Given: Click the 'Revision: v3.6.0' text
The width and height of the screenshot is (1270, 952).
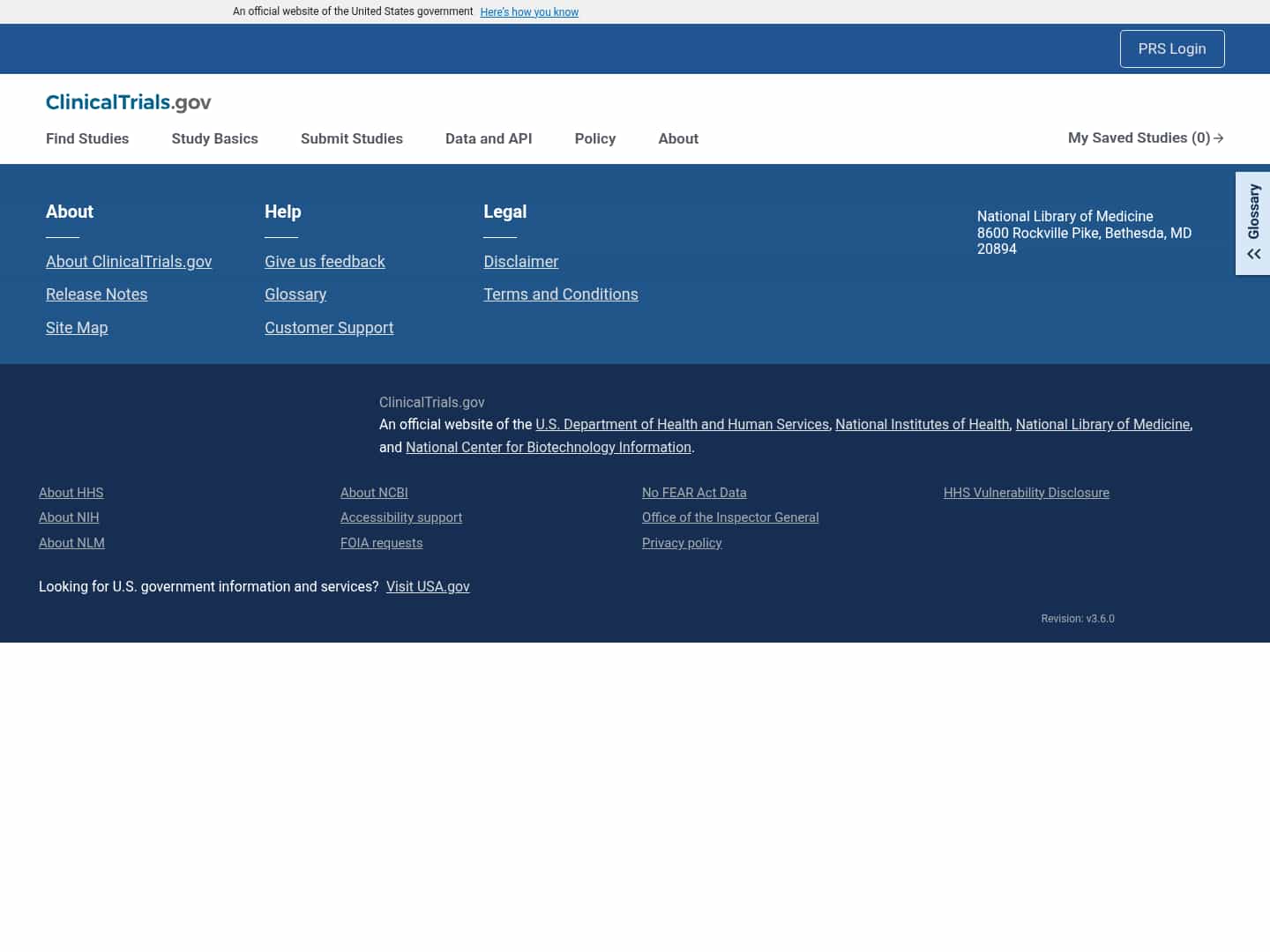Looking at the screenshot, I should pos(1078,619).
